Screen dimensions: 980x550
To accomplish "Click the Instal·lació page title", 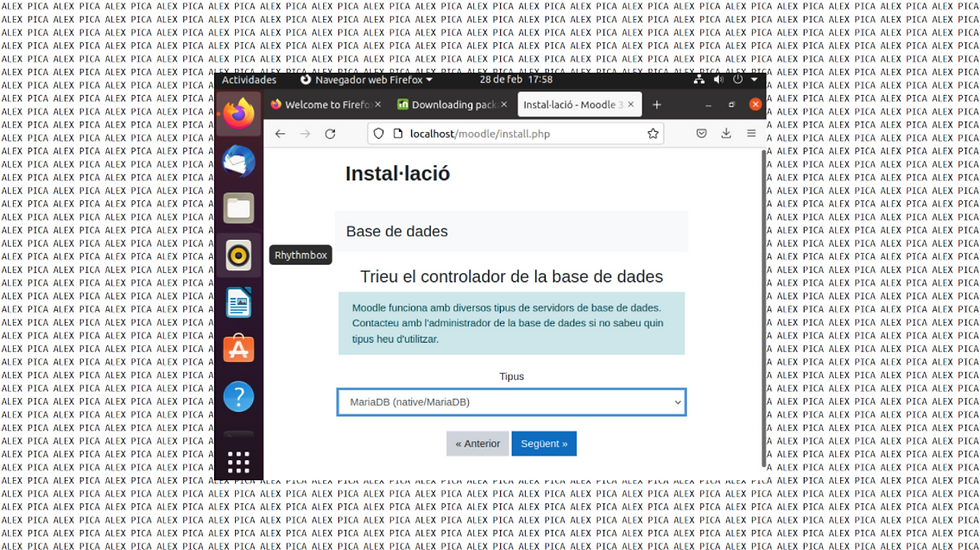I will pos(398,174).
